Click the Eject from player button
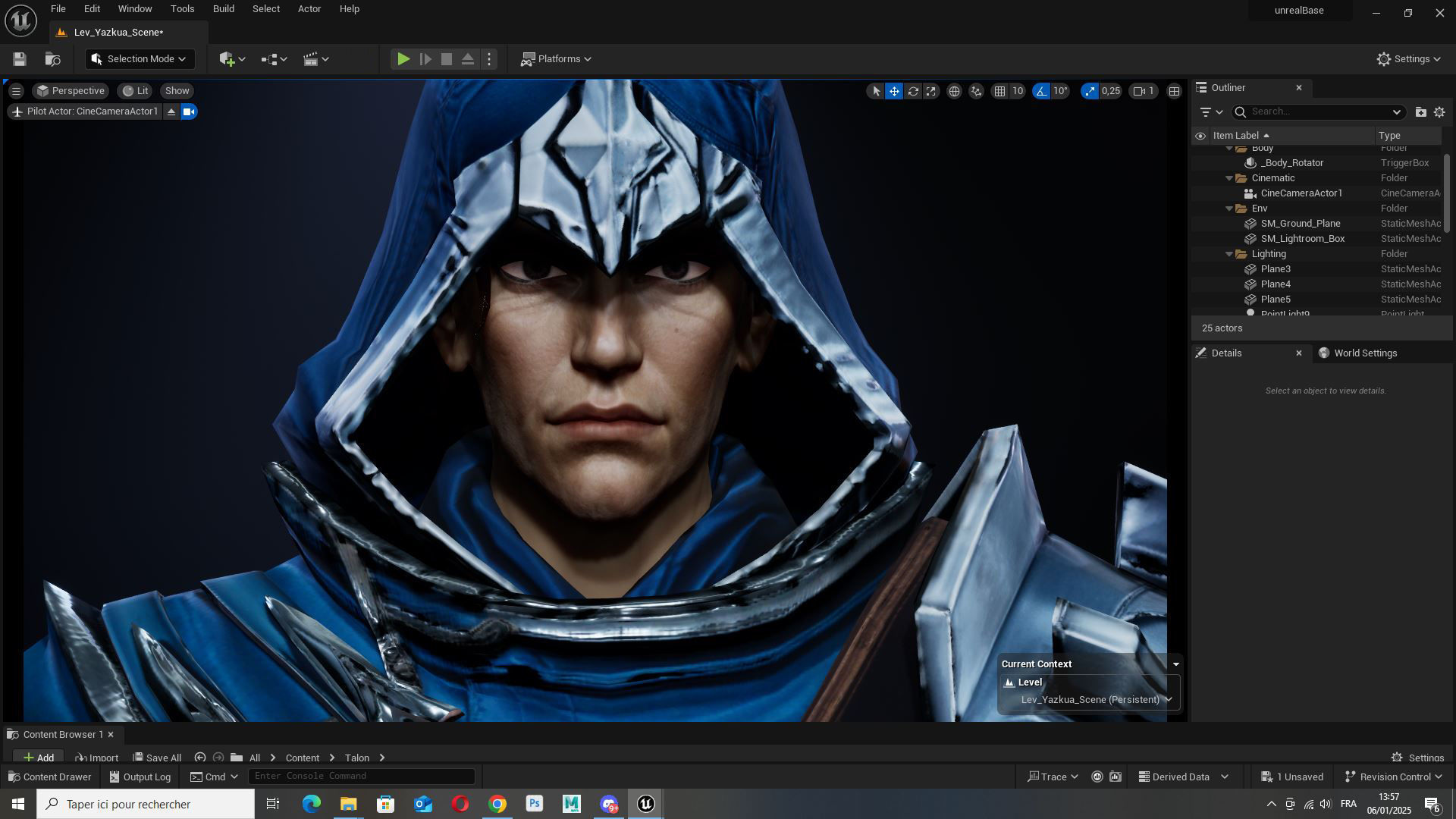Screen dimensions: 1456x819 pyautogui.click(x=468, y=59)
